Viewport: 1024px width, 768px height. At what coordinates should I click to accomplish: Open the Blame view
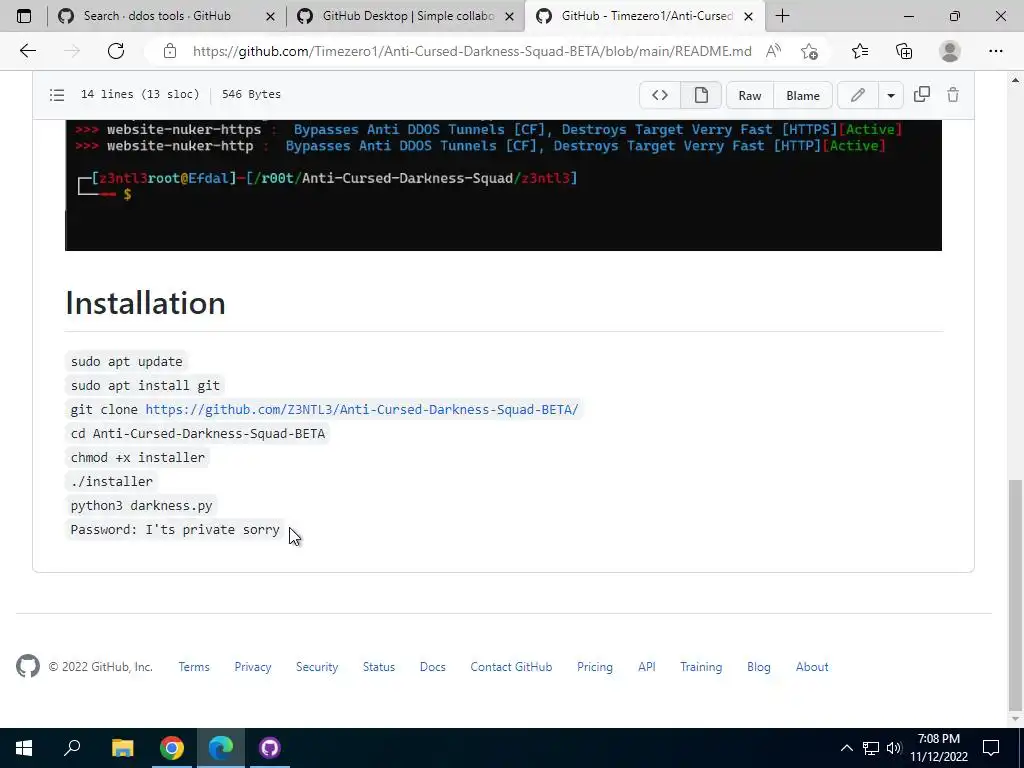(x=803, y=95)
